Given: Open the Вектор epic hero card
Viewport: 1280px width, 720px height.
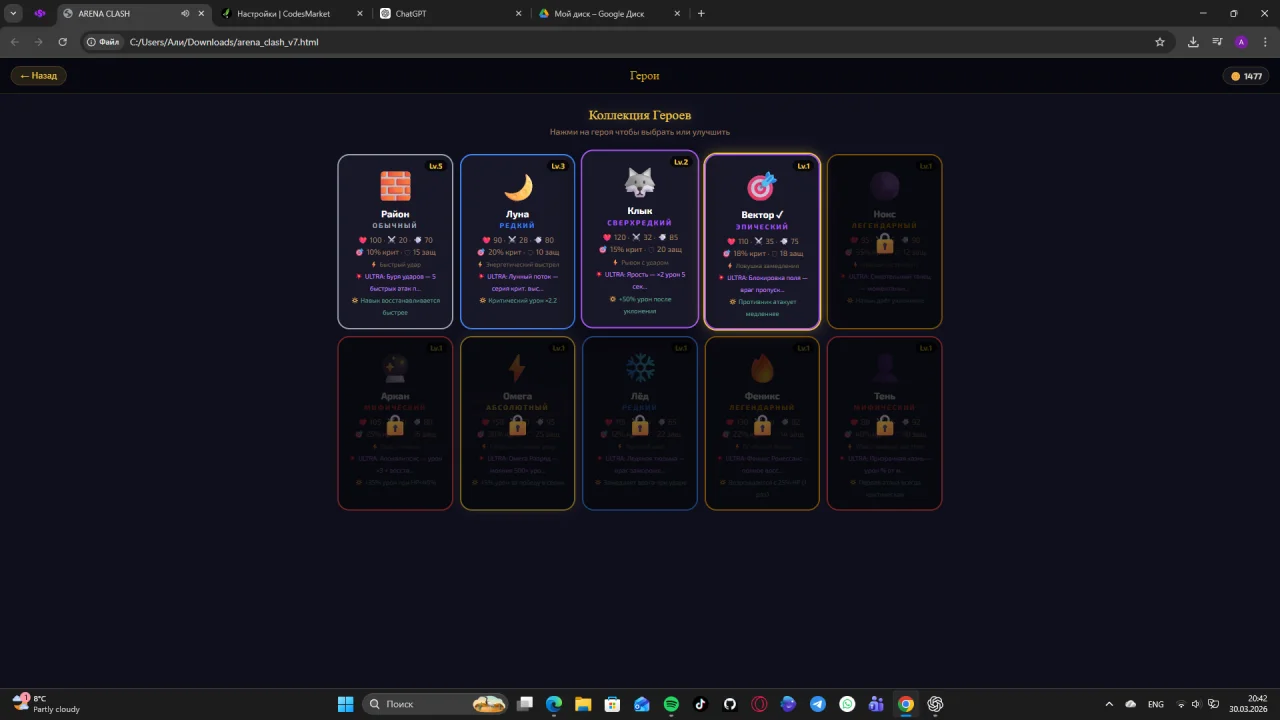Looking at the screenshot, I should click(762, 241).
